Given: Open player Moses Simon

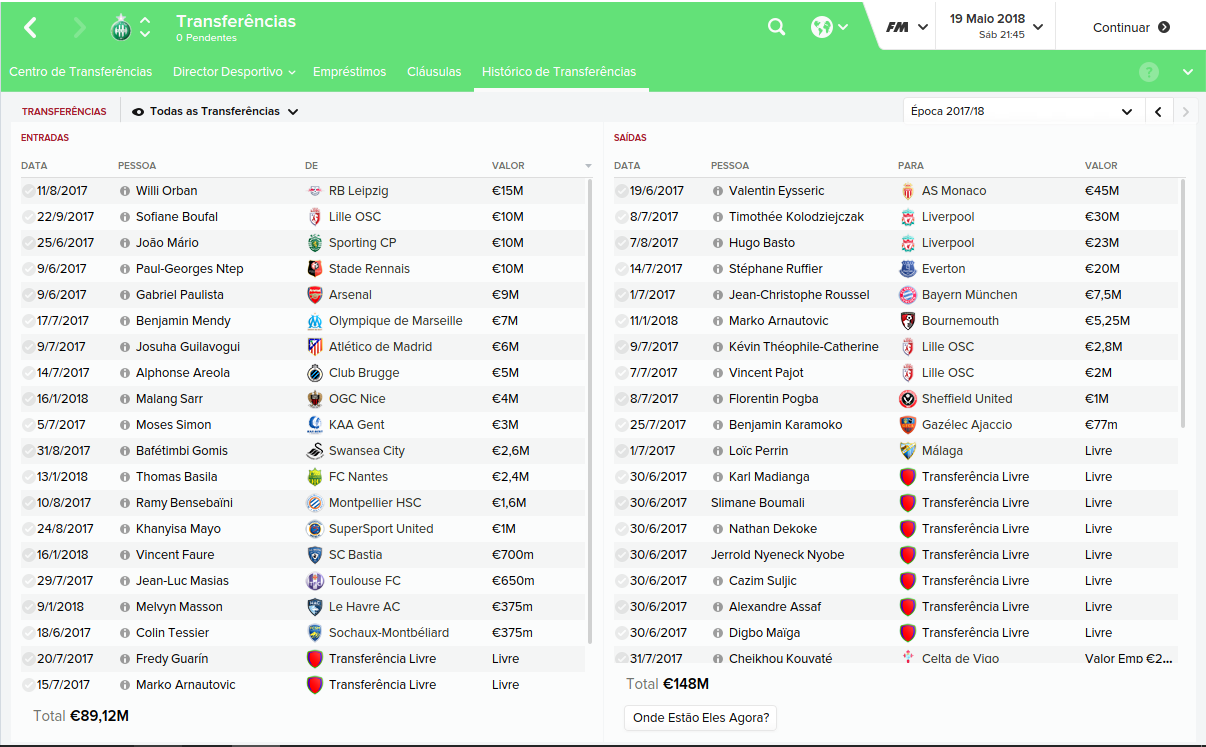Looking at the screenshot, I should click(173, 424).
